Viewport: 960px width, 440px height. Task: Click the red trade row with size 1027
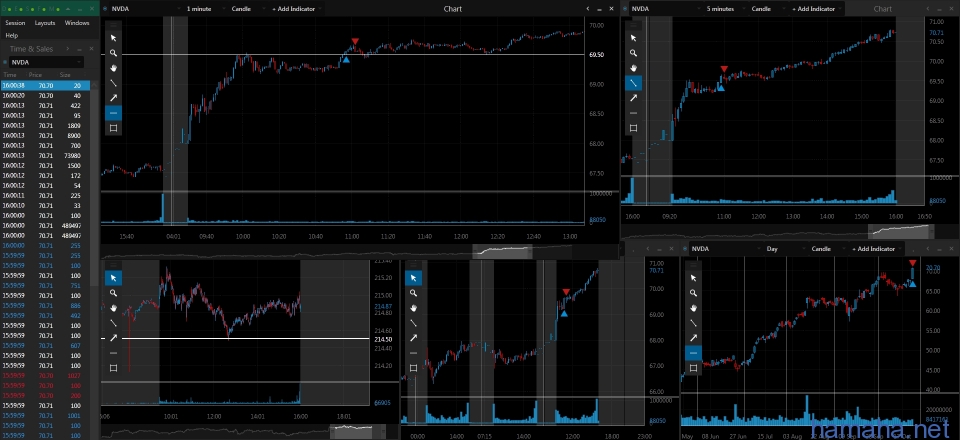click(45, 375)
